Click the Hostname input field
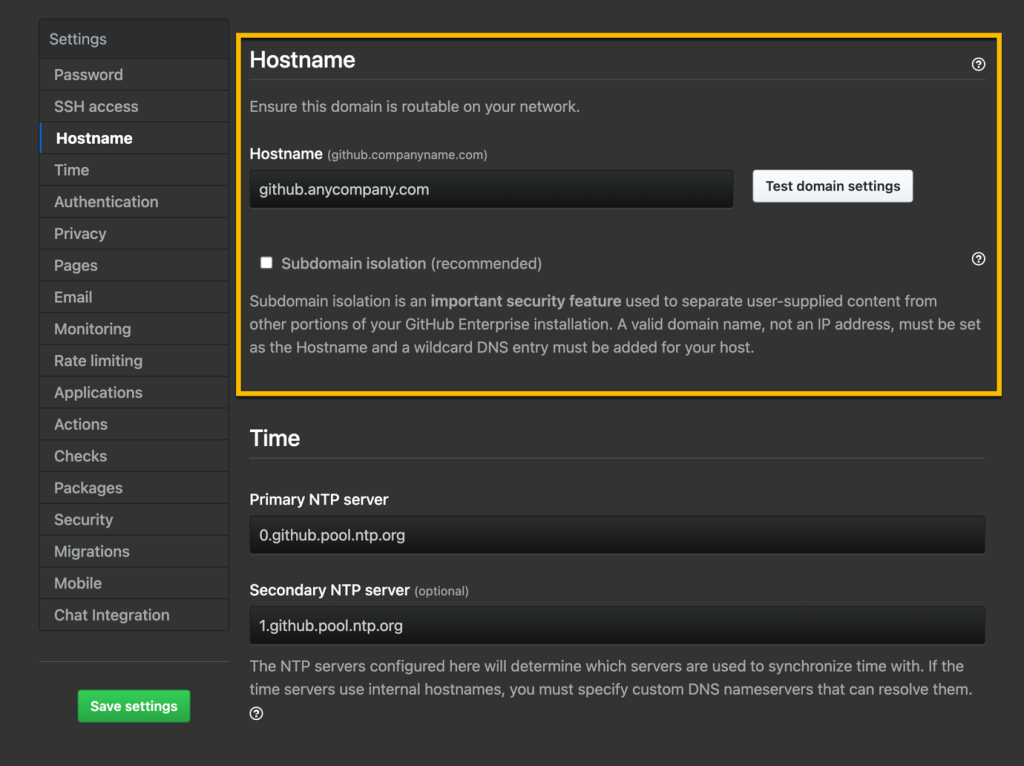The height and width of the screenshot is (766, 1024). coord(491,187)
